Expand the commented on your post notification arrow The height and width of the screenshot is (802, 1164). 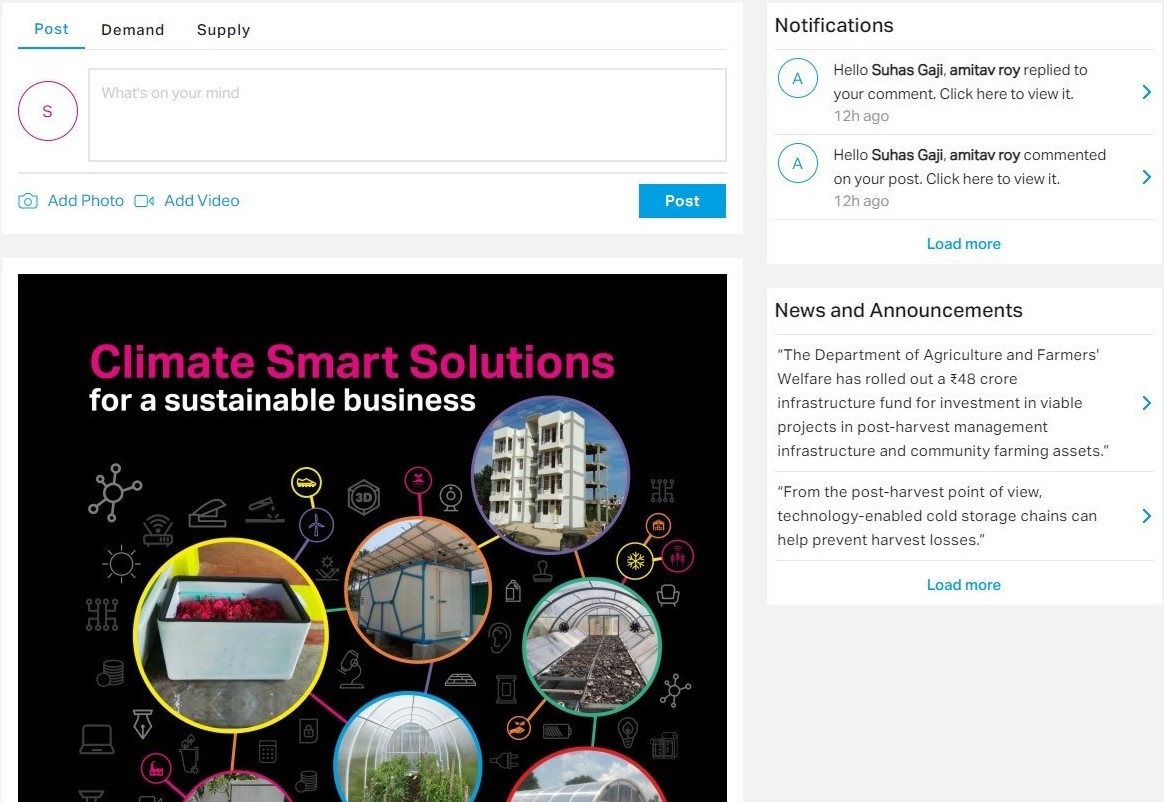coord(1147,177)
